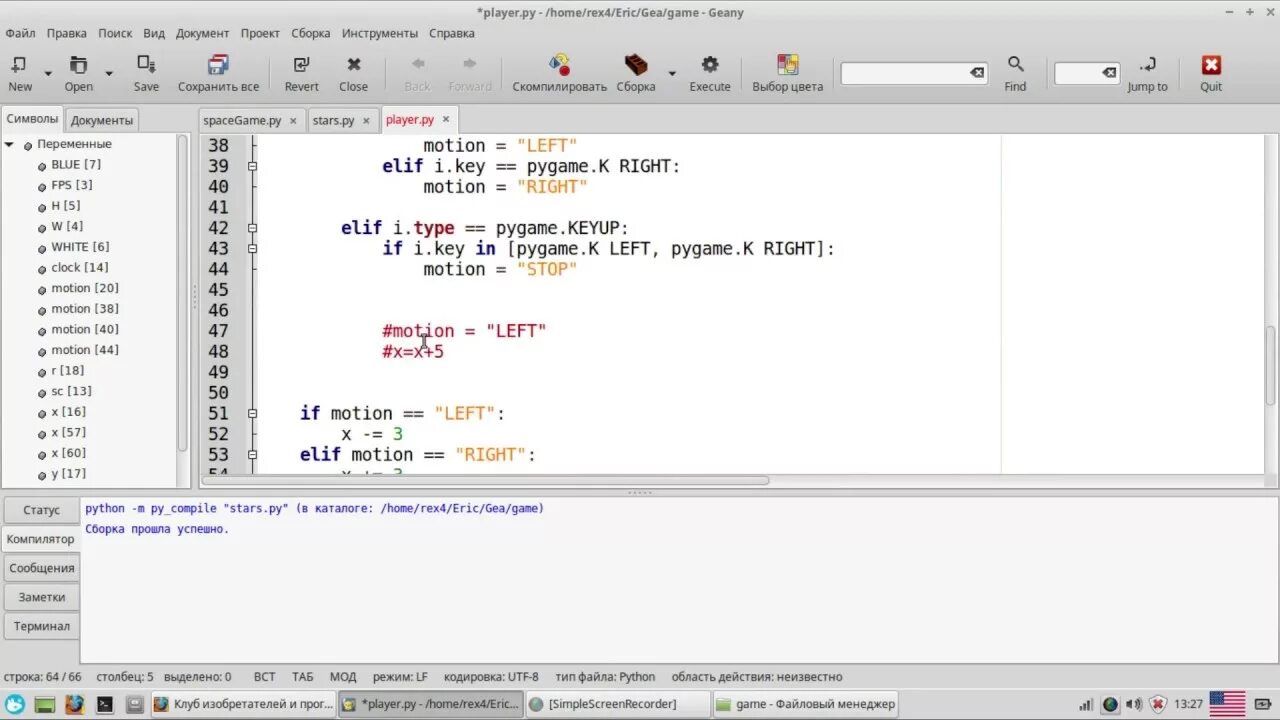The image size is (1280, 720).
Task: Close the spaceGame.py tab
Action: coord(293,120)
